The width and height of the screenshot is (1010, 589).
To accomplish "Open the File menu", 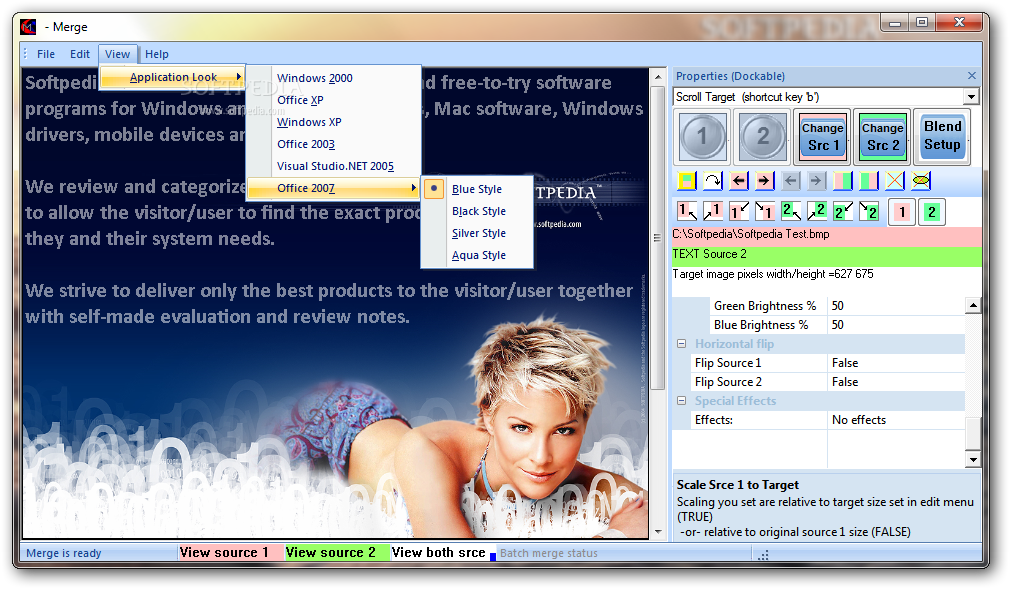I will (46, 54).
